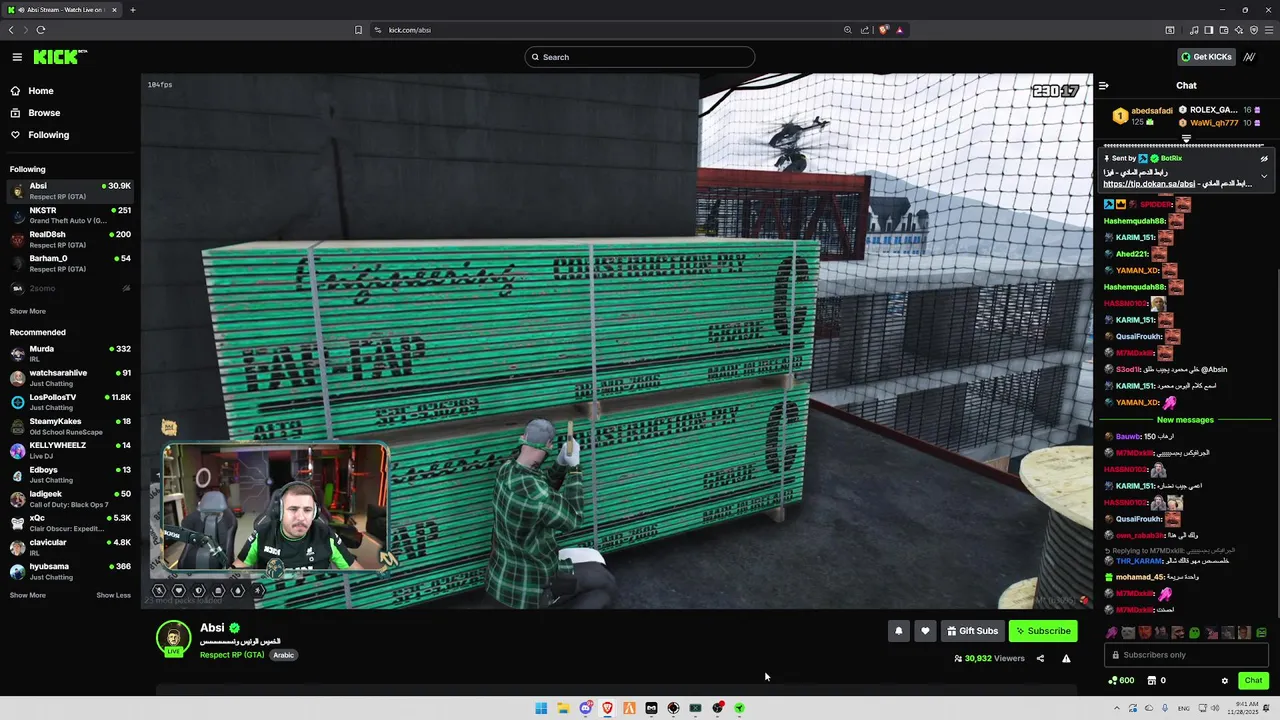Open File Explorer from the taskbar
The width and height of the screenshot is (1280, 720).
[x=563, y=708]
